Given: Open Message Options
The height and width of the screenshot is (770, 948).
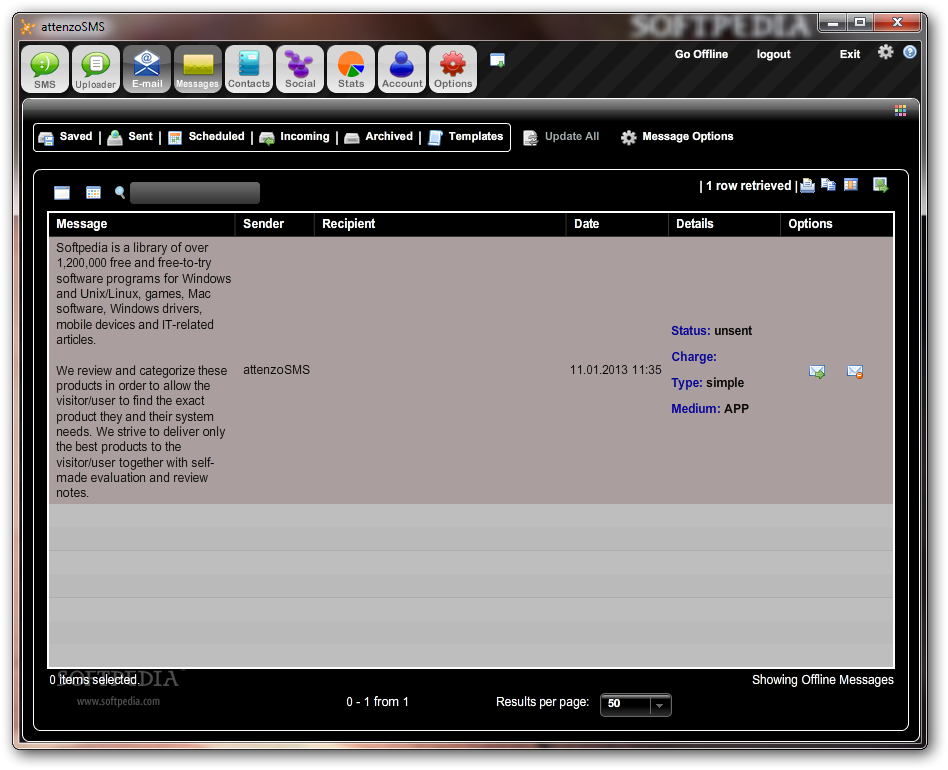Looking at the screenshot, I should (677, 137).
